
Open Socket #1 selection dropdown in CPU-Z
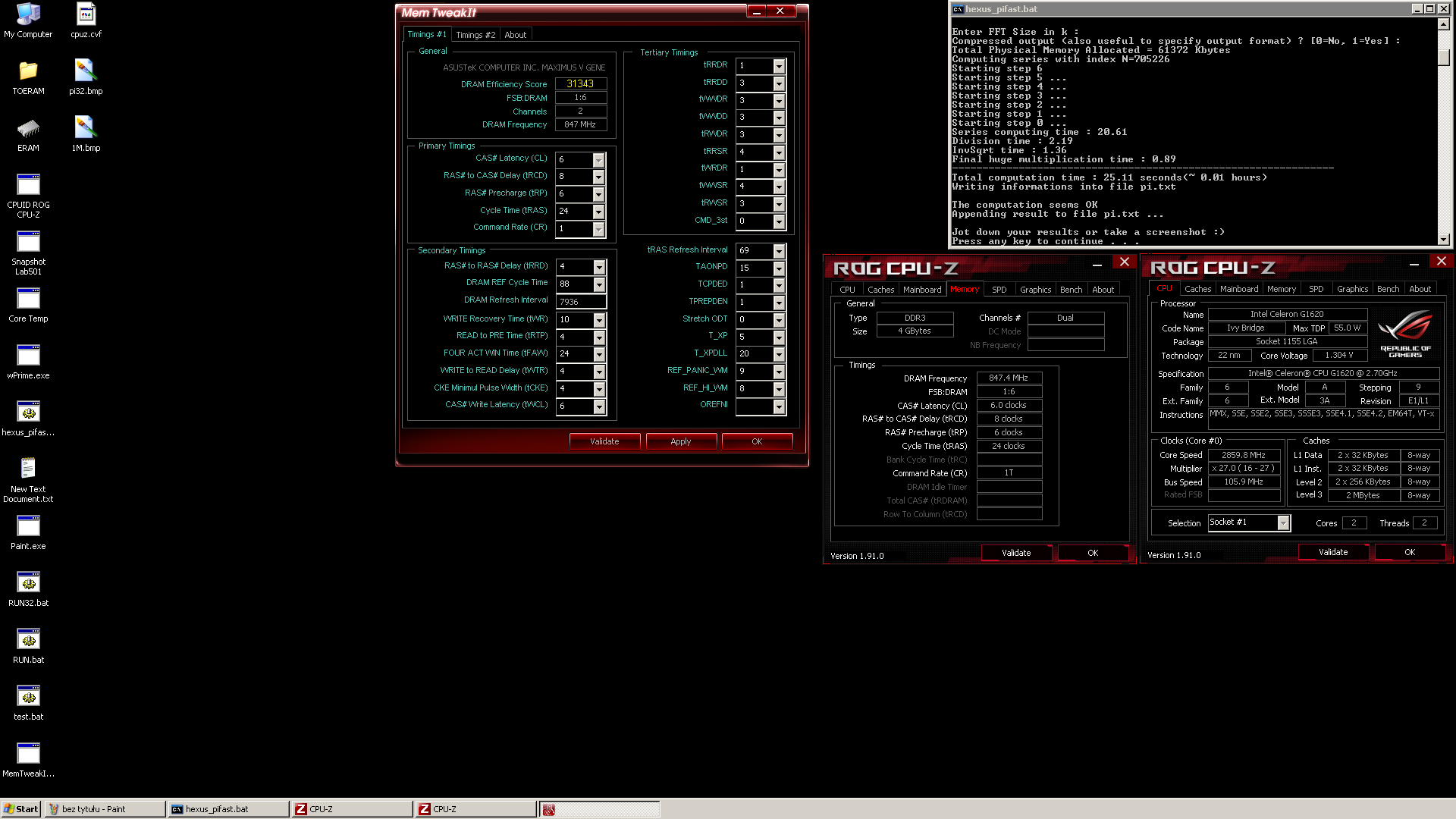1283,523
